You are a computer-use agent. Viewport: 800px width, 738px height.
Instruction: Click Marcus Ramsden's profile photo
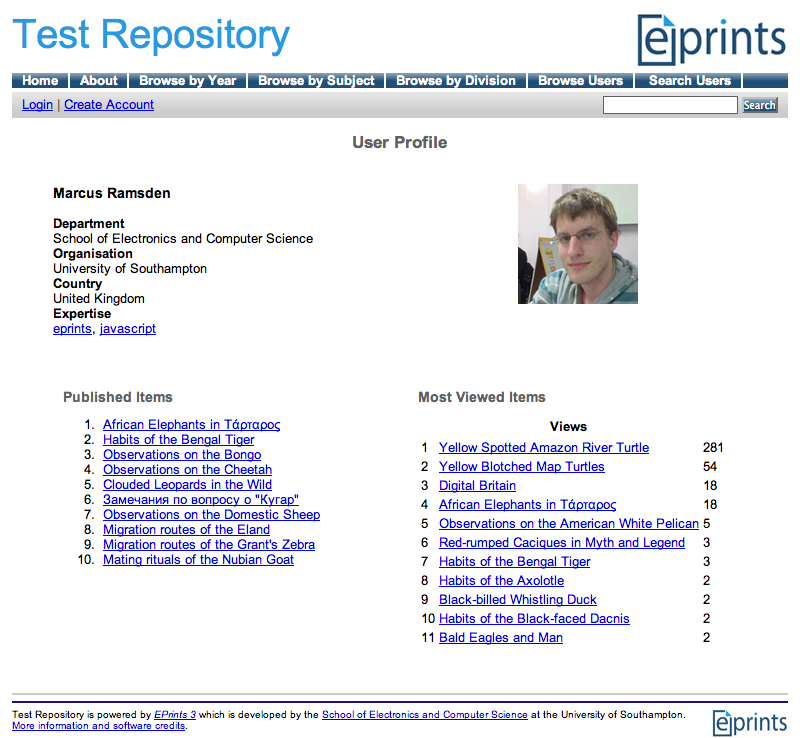click(x=578, y=244)
